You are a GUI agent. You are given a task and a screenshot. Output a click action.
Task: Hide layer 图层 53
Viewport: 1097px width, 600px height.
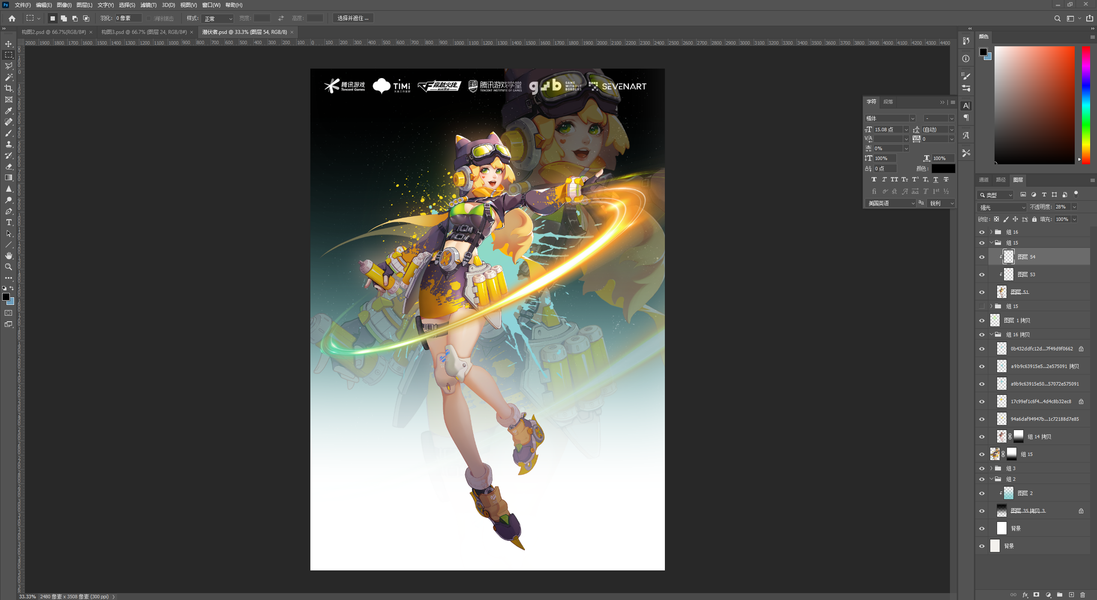click(x=982, y=275)
